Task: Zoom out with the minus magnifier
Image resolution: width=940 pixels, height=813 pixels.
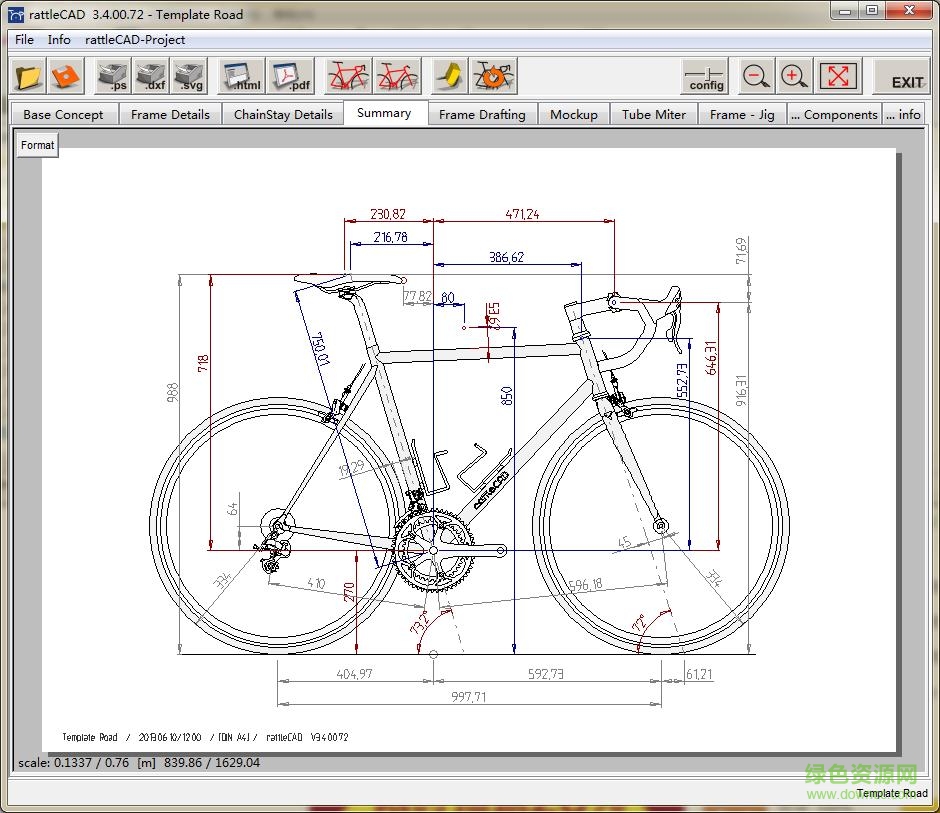Action: (x=757, y=76)
